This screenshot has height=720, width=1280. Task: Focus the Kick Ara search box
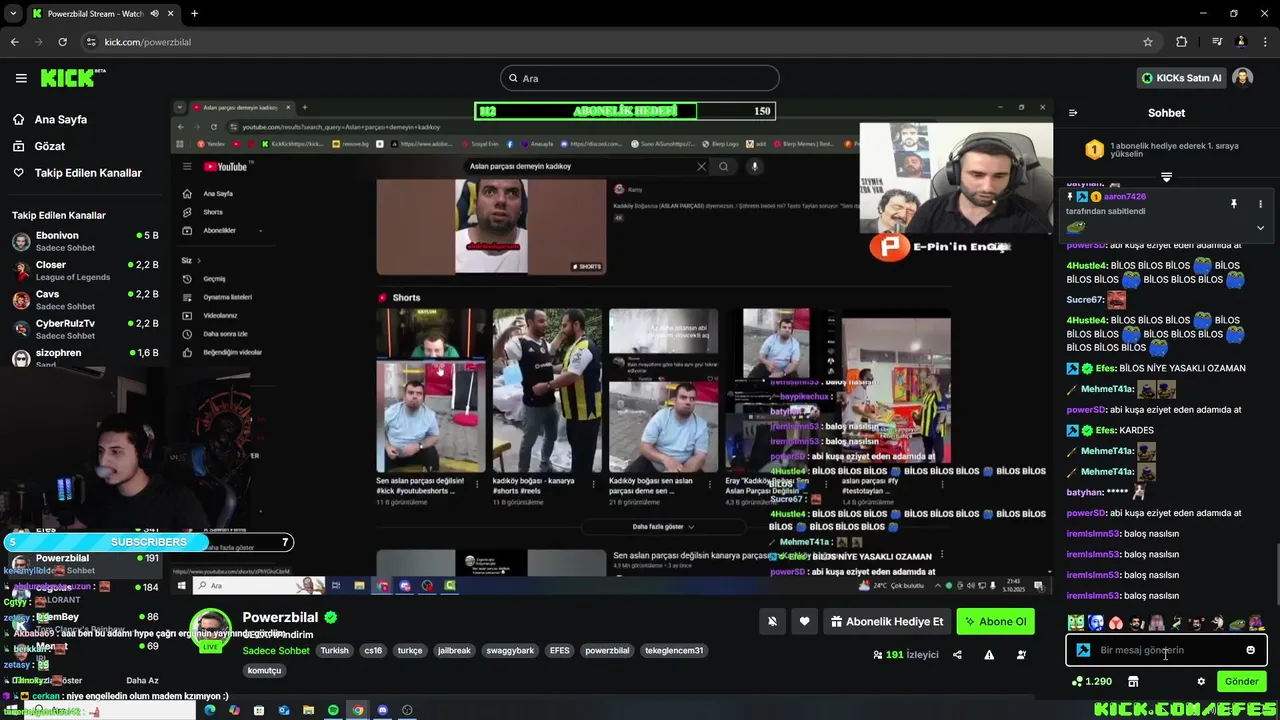pos(640,78)
